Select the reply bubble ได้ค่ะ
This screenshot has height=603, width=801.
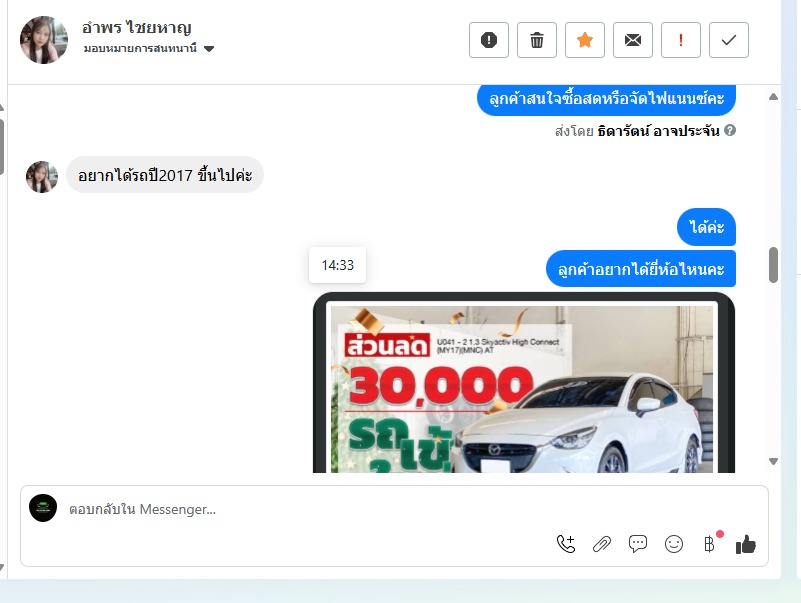pos(706,227)
